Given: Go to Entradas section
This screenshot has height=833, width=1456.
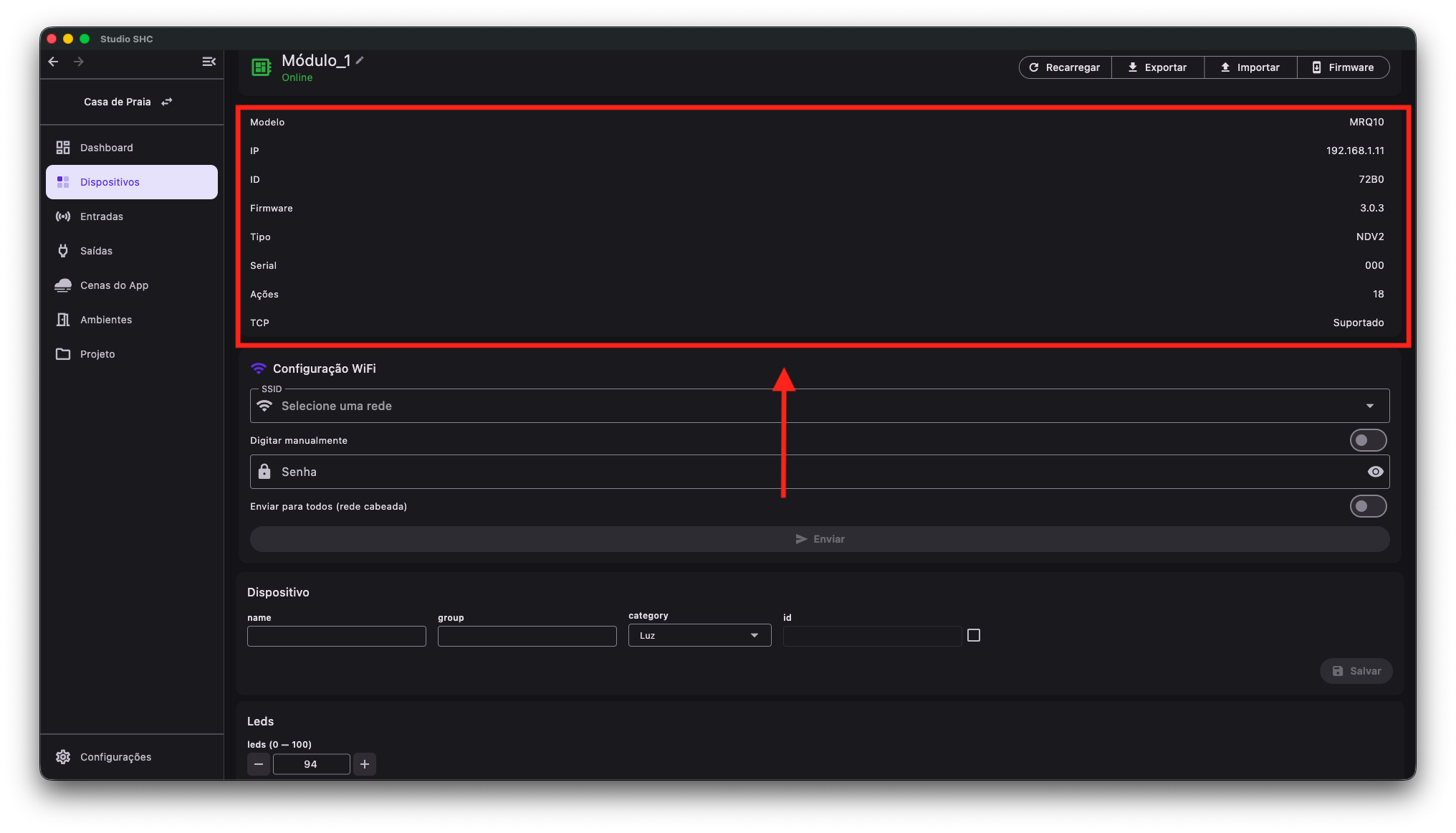Looking at the screenshot, I should click(132, 216).
